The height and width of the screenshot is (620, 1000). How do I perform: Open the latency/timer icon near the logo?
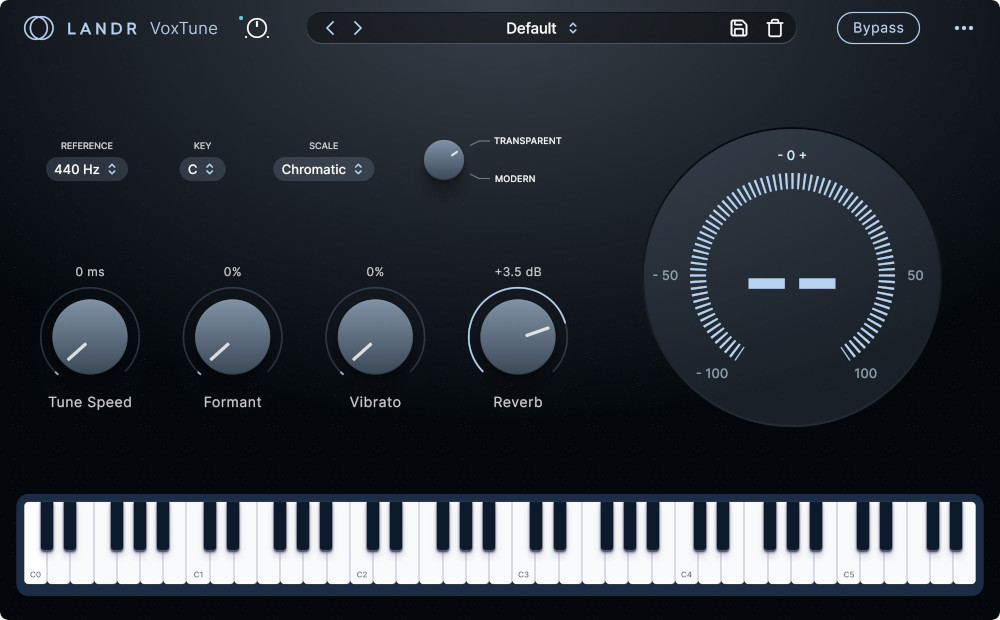[256, 28]
